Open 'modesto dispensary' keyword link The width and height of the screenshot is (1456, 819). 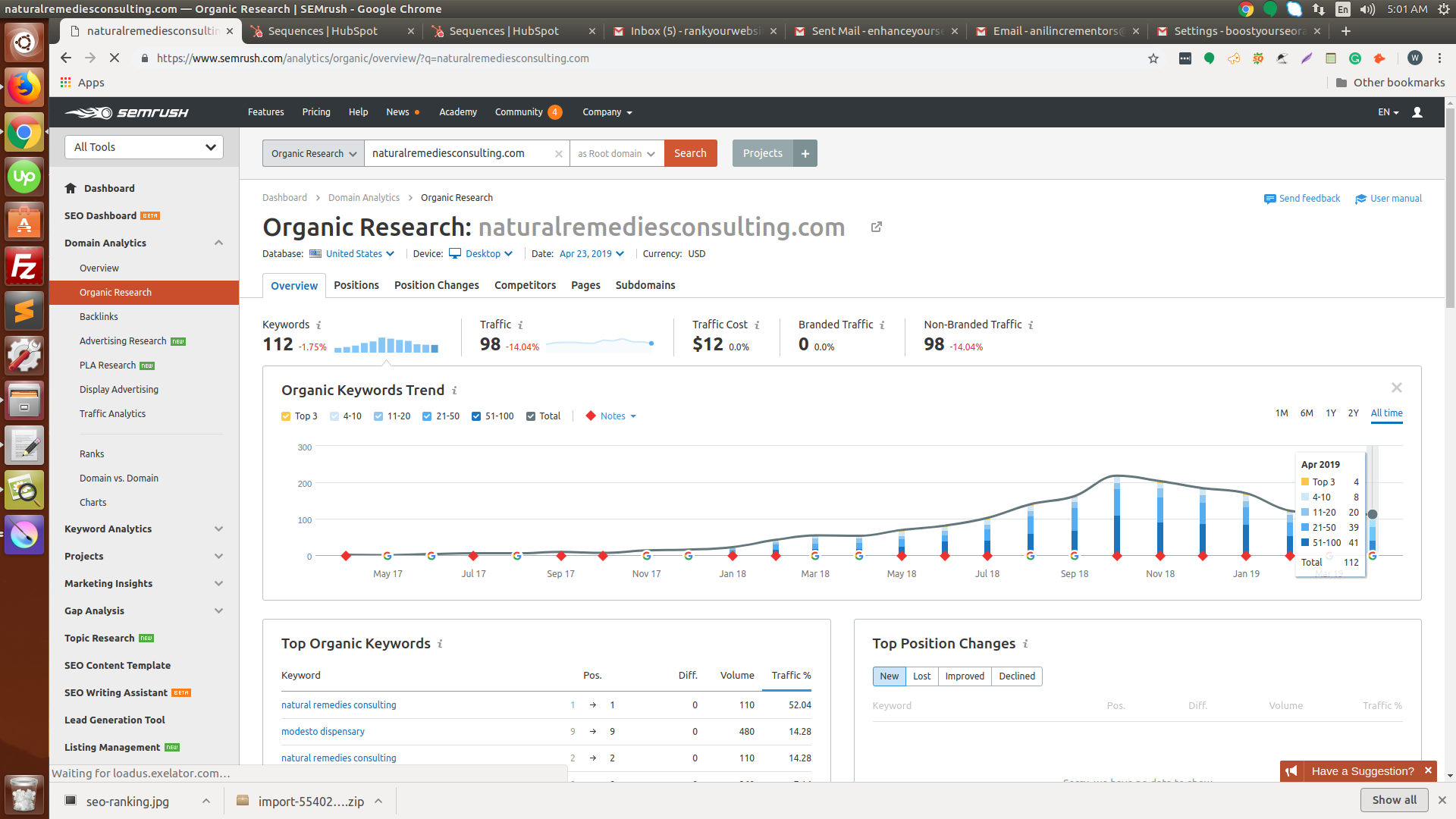323,732
